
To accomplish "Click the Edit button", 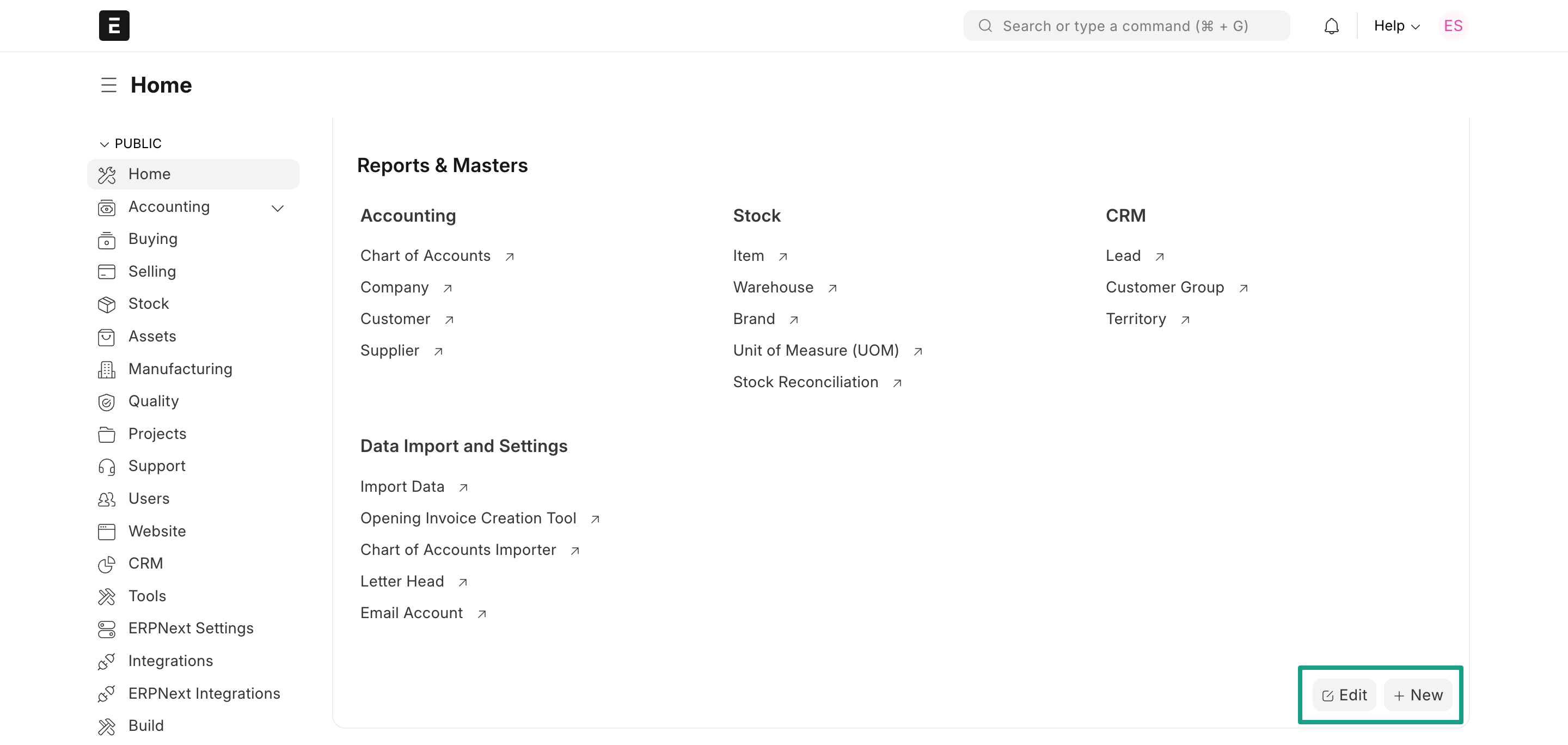I will point(1344,695).
